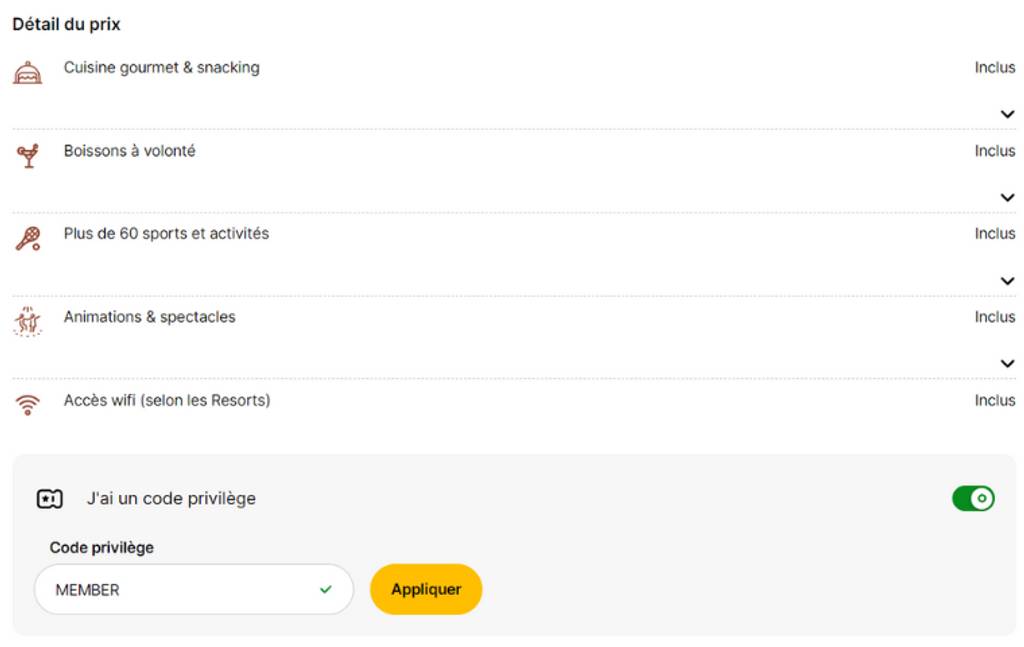Click the Plus de 60 sports et activités label
Screen dimensions: 1024x647
point(166,234)
